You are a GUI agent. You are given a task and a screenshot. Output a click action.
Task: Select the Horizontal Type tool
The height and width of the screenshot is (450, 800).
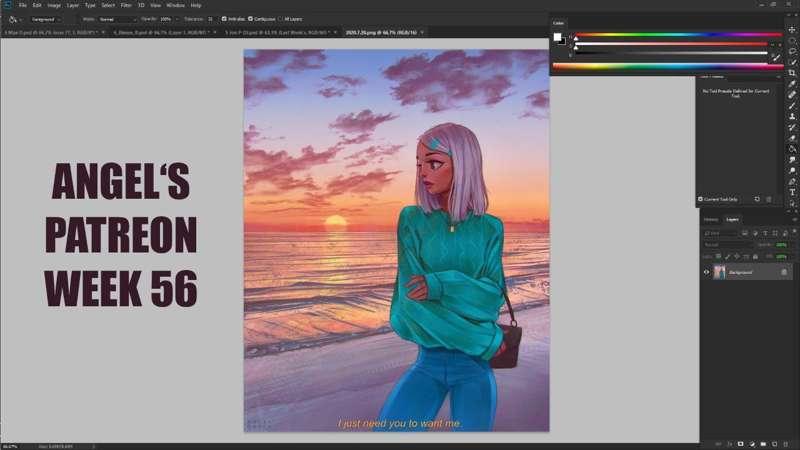coord(792,192)
